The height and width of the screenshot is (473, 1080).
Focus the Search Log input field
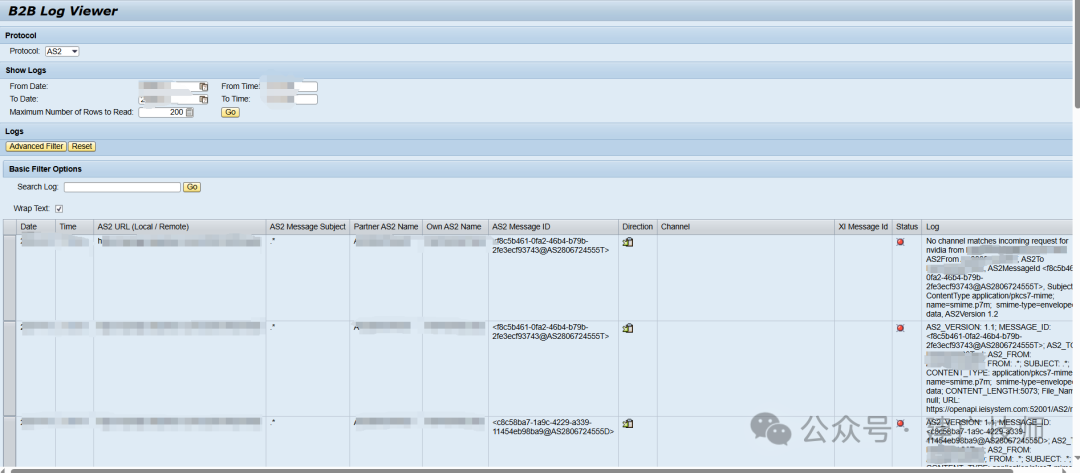click(122, 187)
